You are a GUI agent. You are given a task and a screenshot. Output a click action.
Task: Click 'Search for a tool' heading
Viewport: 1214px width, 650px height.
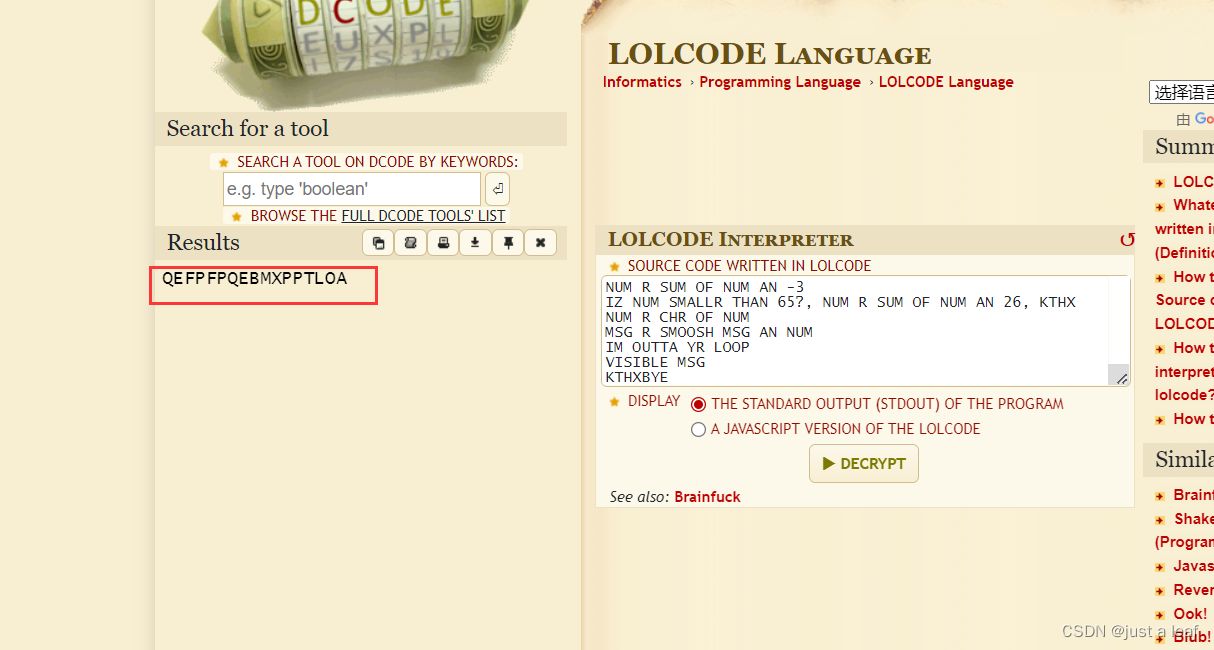247,128
